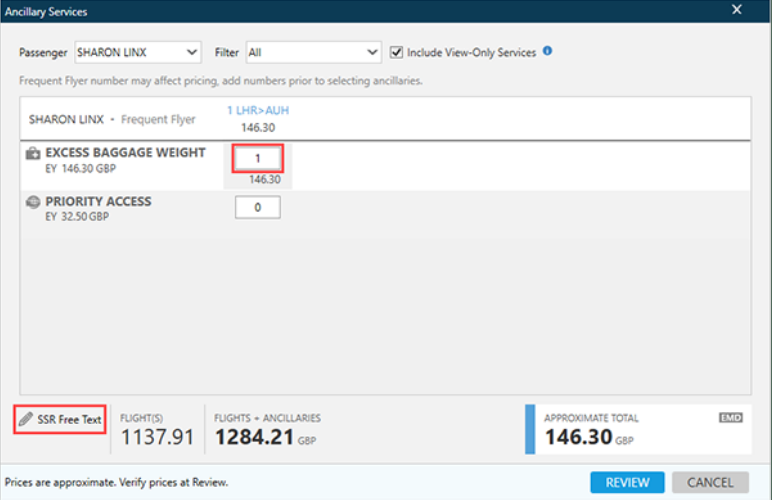
Task: Click the pencil icon for SSR Free Text
Action: (x=26, y=420)
